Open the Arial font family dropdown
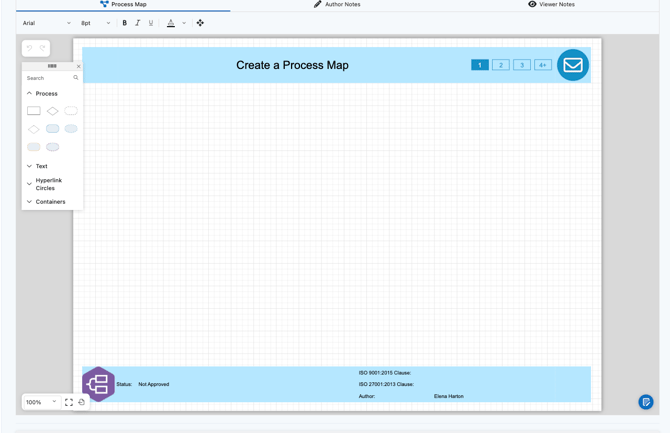 coord(47,23)
